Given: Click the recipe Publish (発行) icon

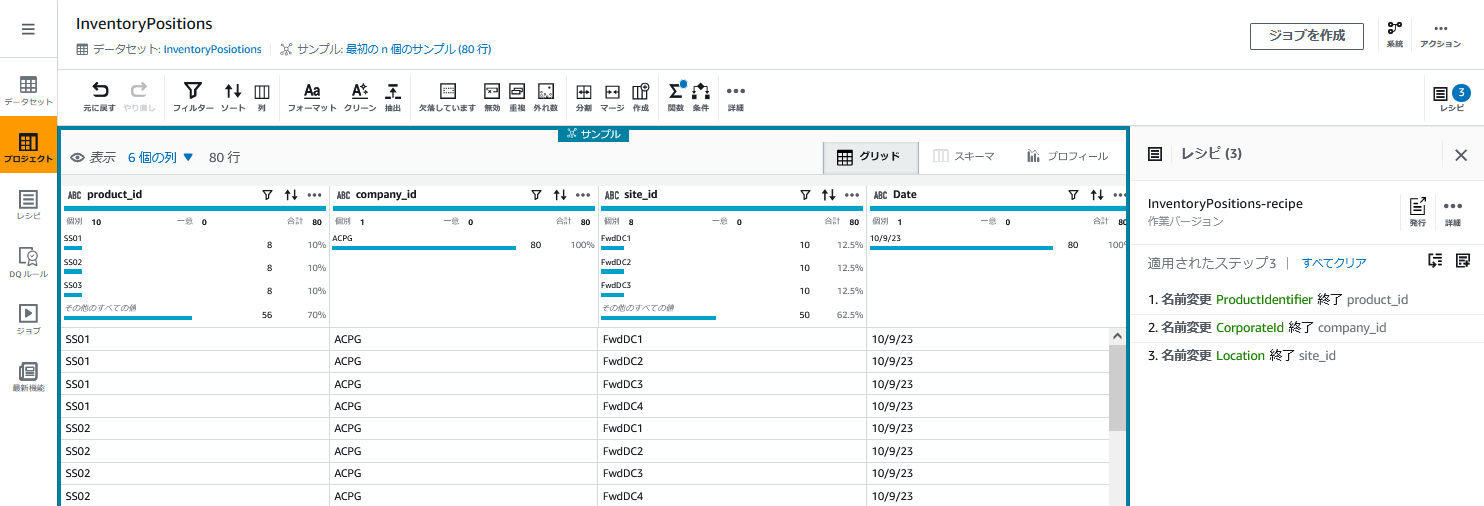Looking at the screenshot, I should tap(1418, 212).
